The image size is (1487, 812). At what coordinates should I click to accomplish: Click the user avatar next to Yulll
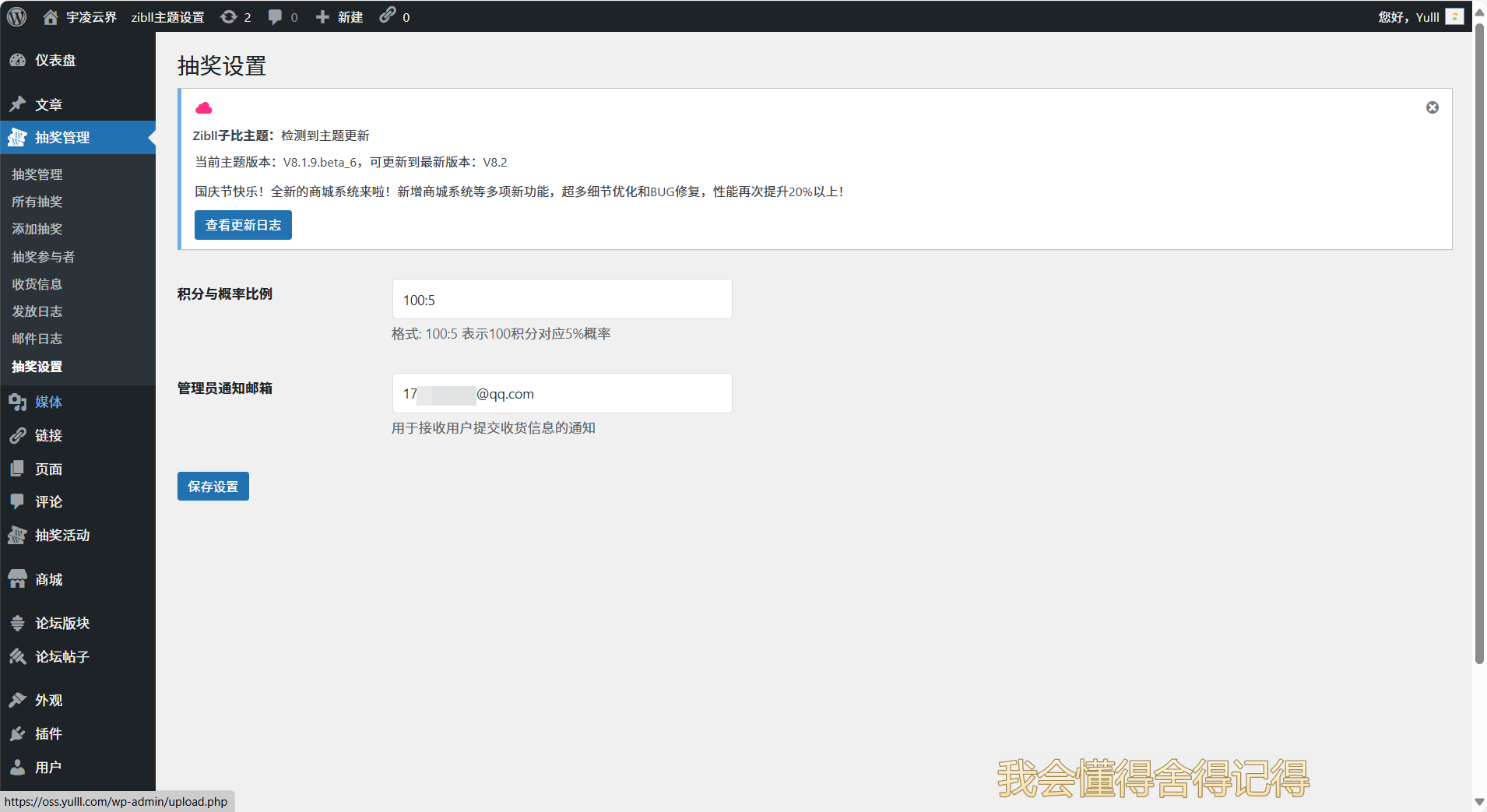1454,16
